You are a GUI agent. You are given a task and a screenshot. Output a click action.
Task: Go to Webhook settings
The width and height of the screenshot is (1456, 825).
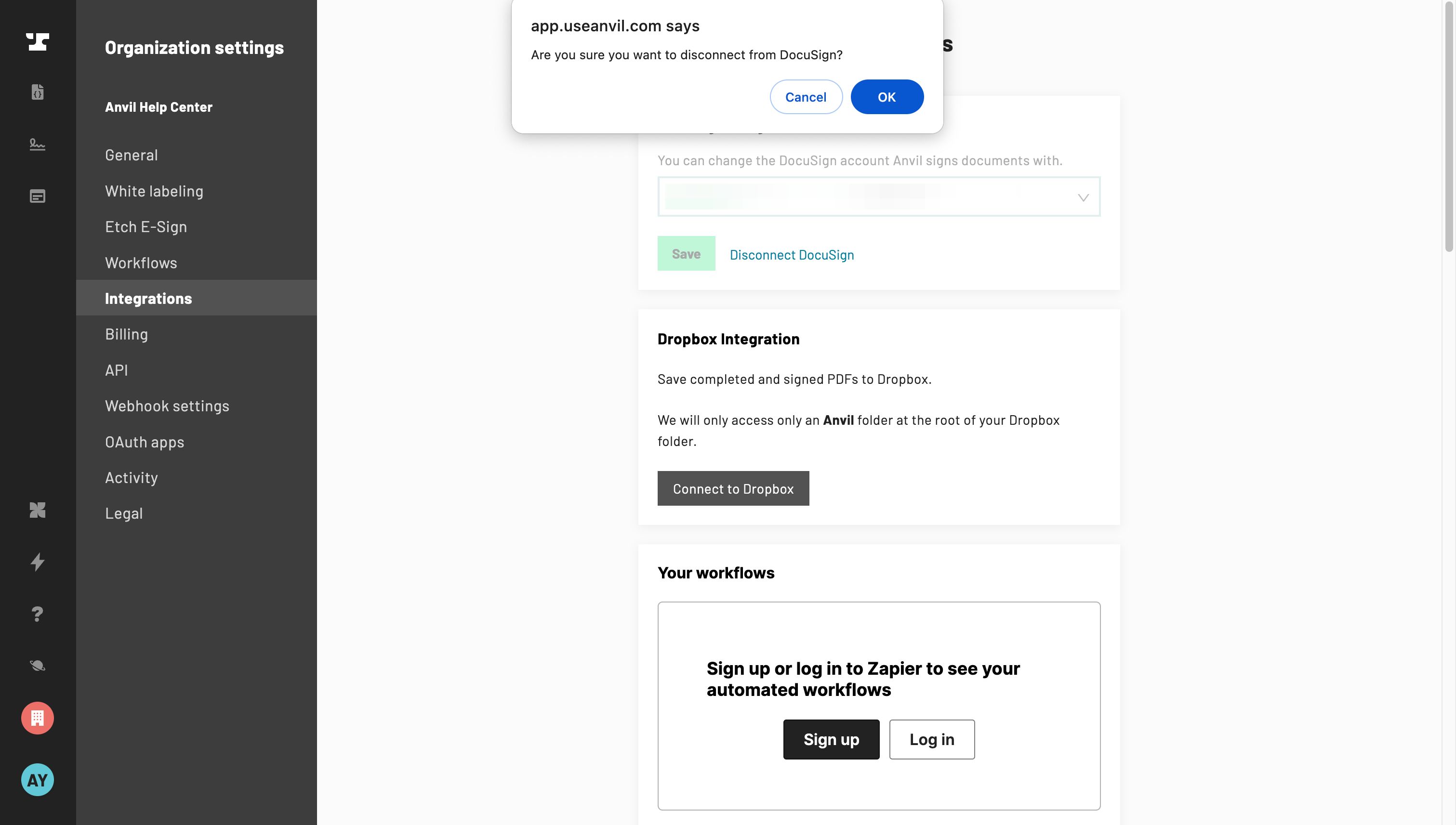[x=167, y=406]
